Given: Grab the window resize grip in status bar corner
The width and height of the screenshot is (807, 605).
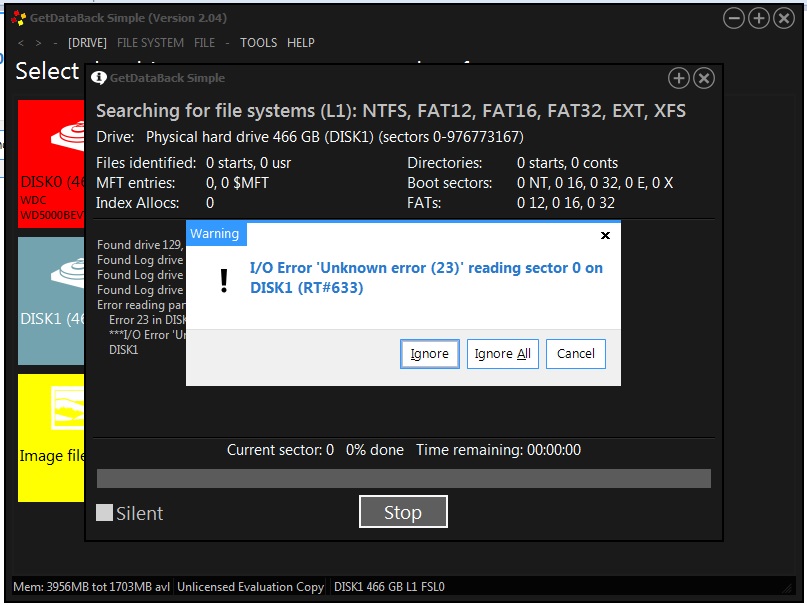Looking at the screenshot, I should click(787, 588).
